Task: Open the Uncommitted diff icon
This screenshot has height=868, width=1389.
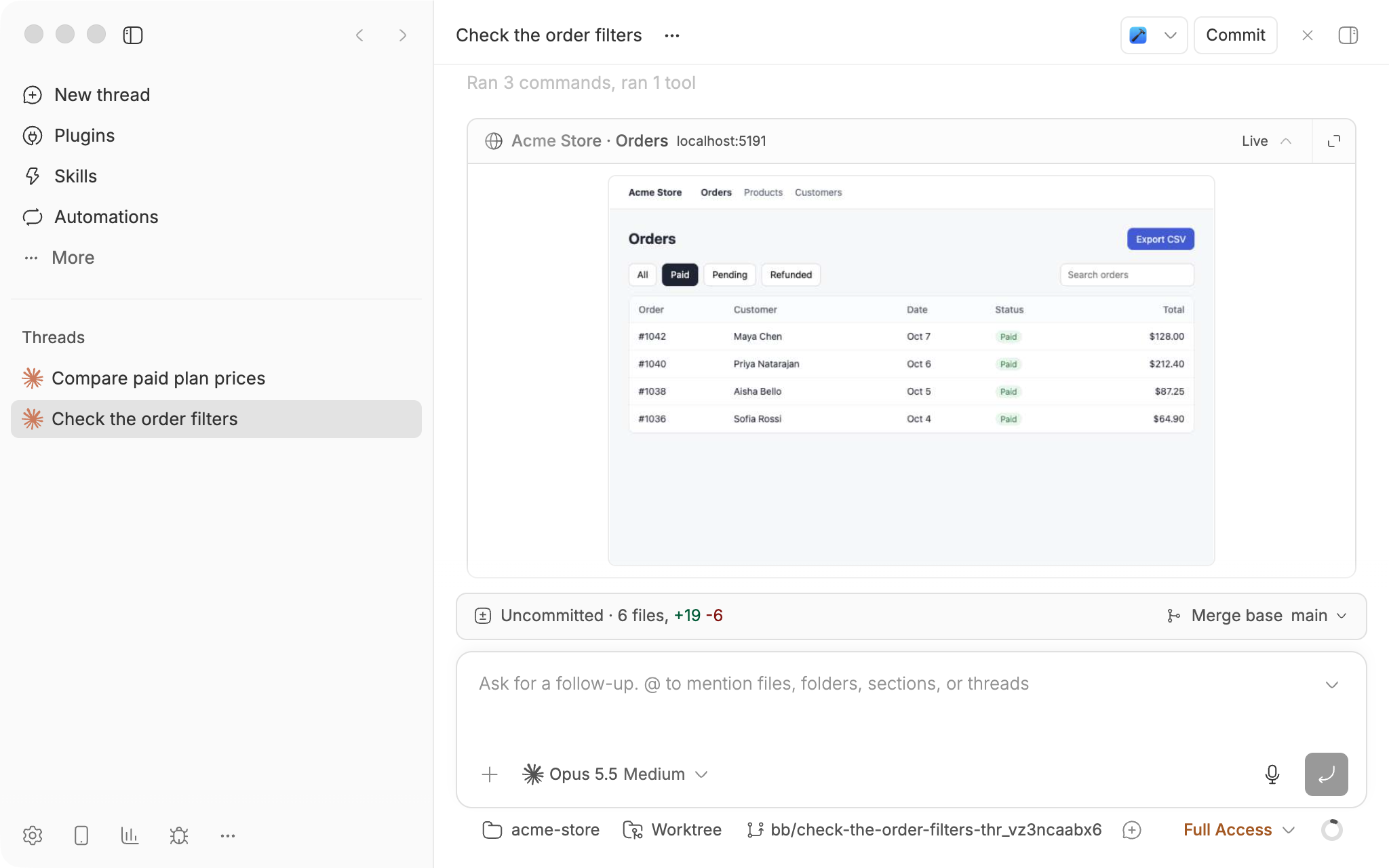Action: tap(483, 616)
